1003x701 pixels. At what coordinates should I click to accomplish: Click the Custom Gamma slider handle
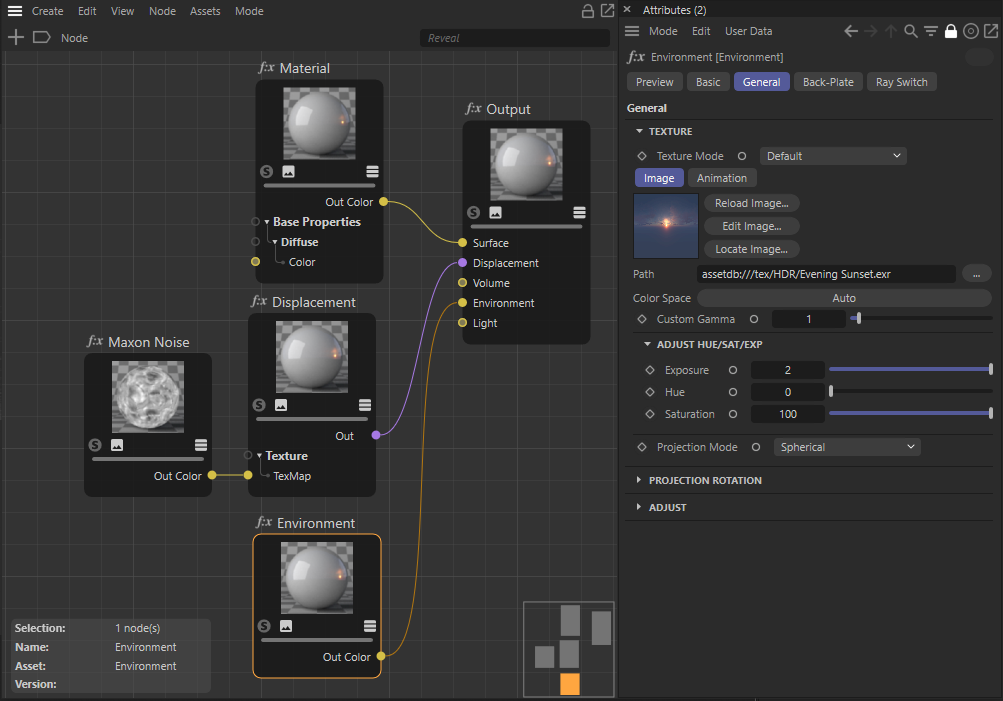pyautogui.click(x=858, y=319)
